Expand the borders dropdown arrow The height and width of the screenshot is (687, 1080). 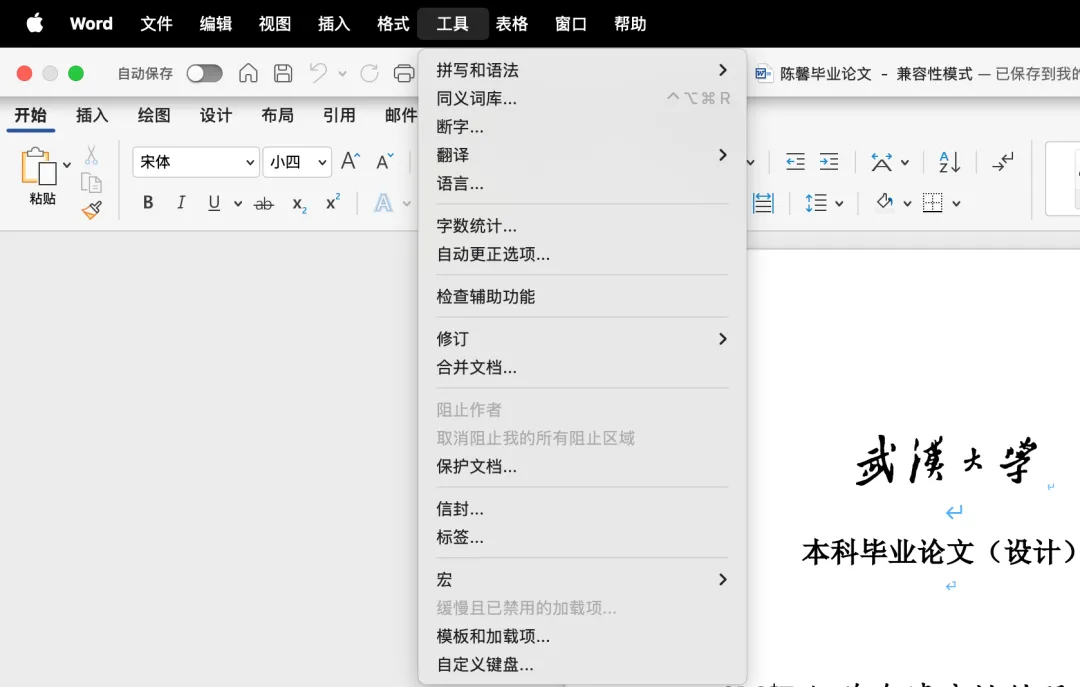pos(956,203)
